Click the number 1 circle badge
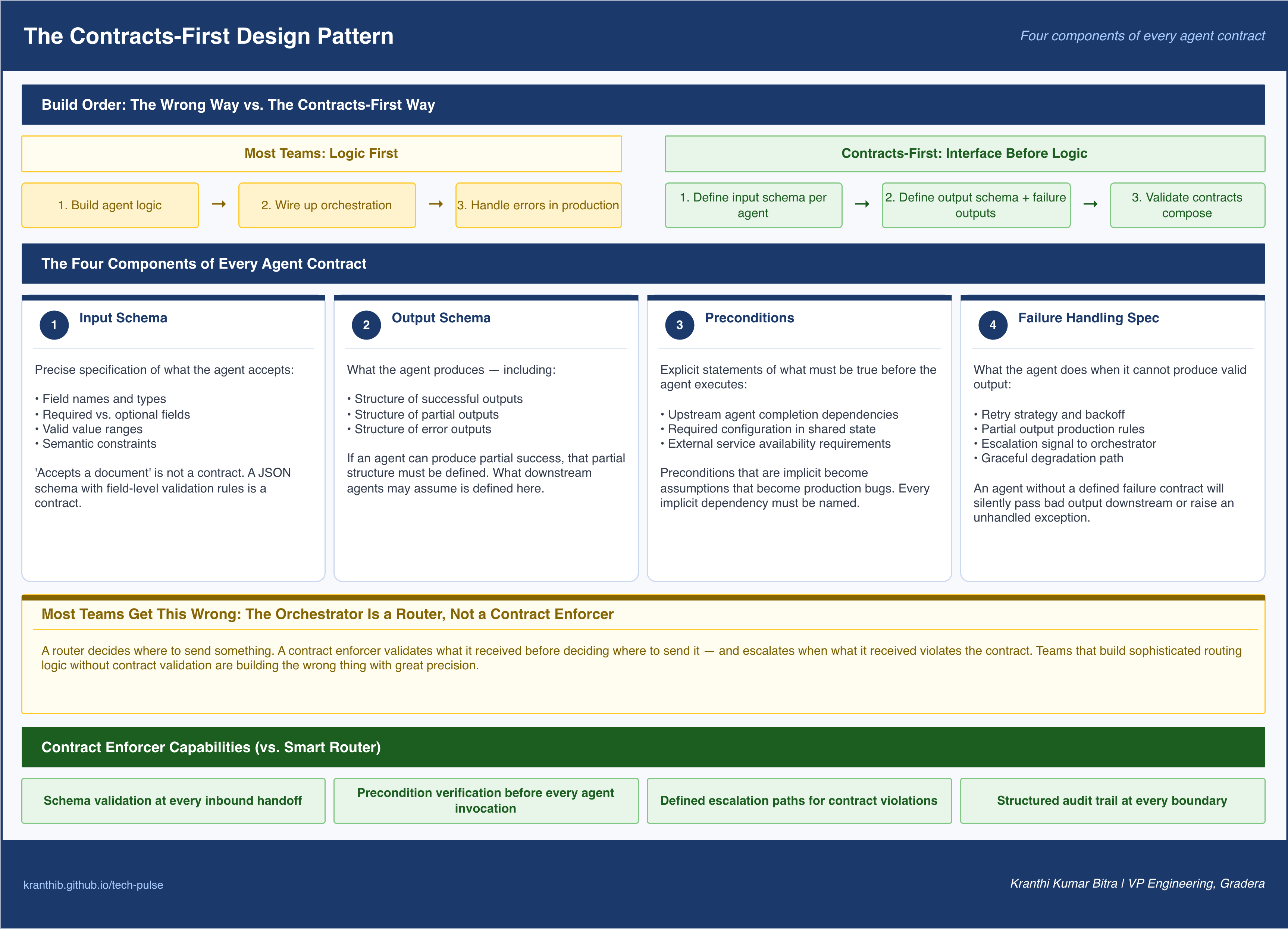1288x929 pixels. pos(54,325)
